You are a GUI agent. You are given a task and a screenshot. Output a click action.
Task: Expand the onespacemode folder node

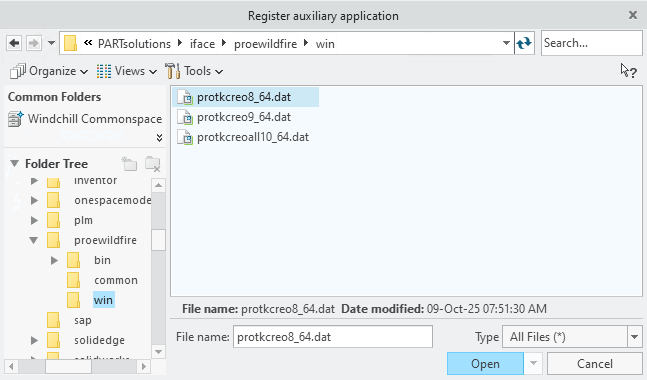[34, 201]
